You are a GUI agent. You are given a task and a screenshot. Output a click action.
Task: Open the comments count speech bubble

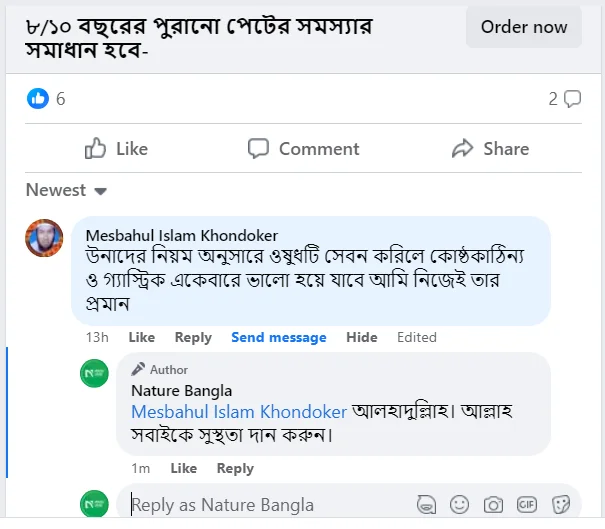(x=572, y=98)
